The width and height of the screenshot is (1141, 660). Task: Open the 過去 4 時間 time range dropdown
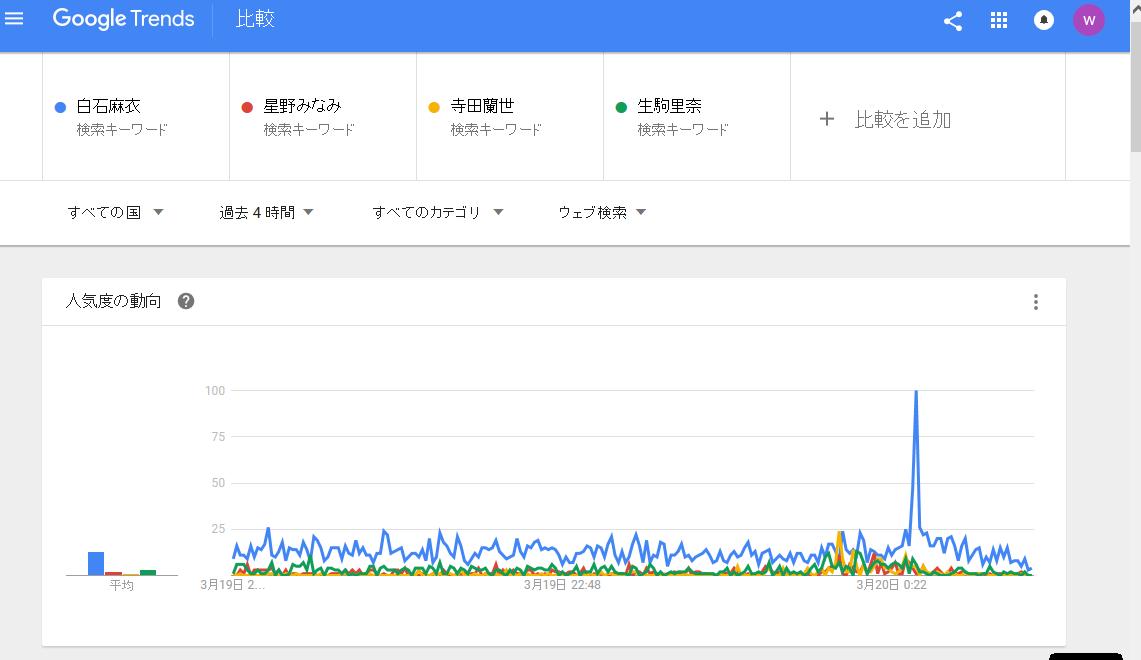click(266, 212)
